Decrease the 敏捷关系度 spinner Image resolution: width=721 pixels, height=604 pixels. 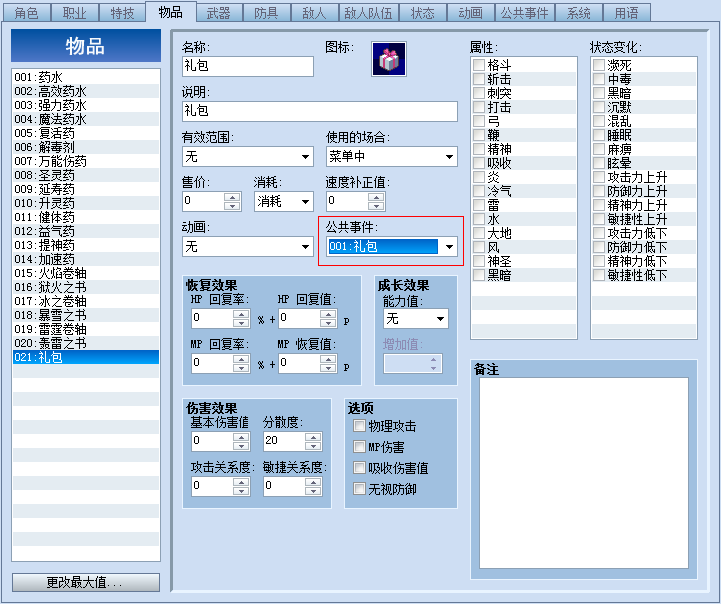click(313, 490)
